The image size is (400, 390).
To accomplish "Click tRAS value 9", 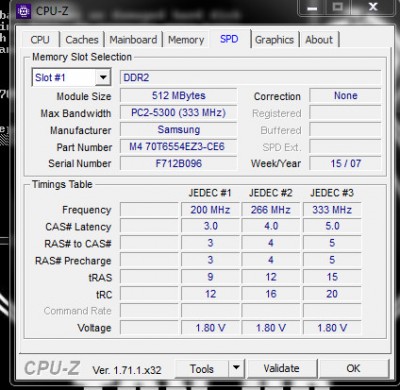I will [x=210, y=277].
